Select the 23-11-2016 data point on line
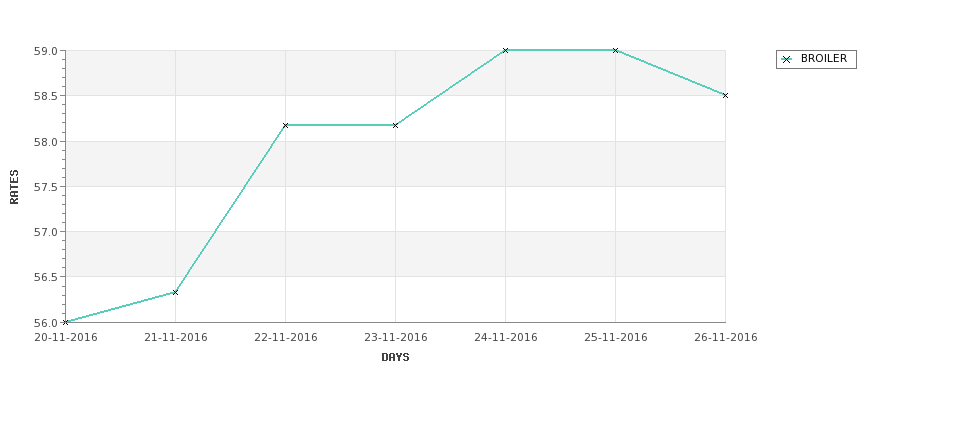Screen dimensions: 975x429 [x=395, y=126]
